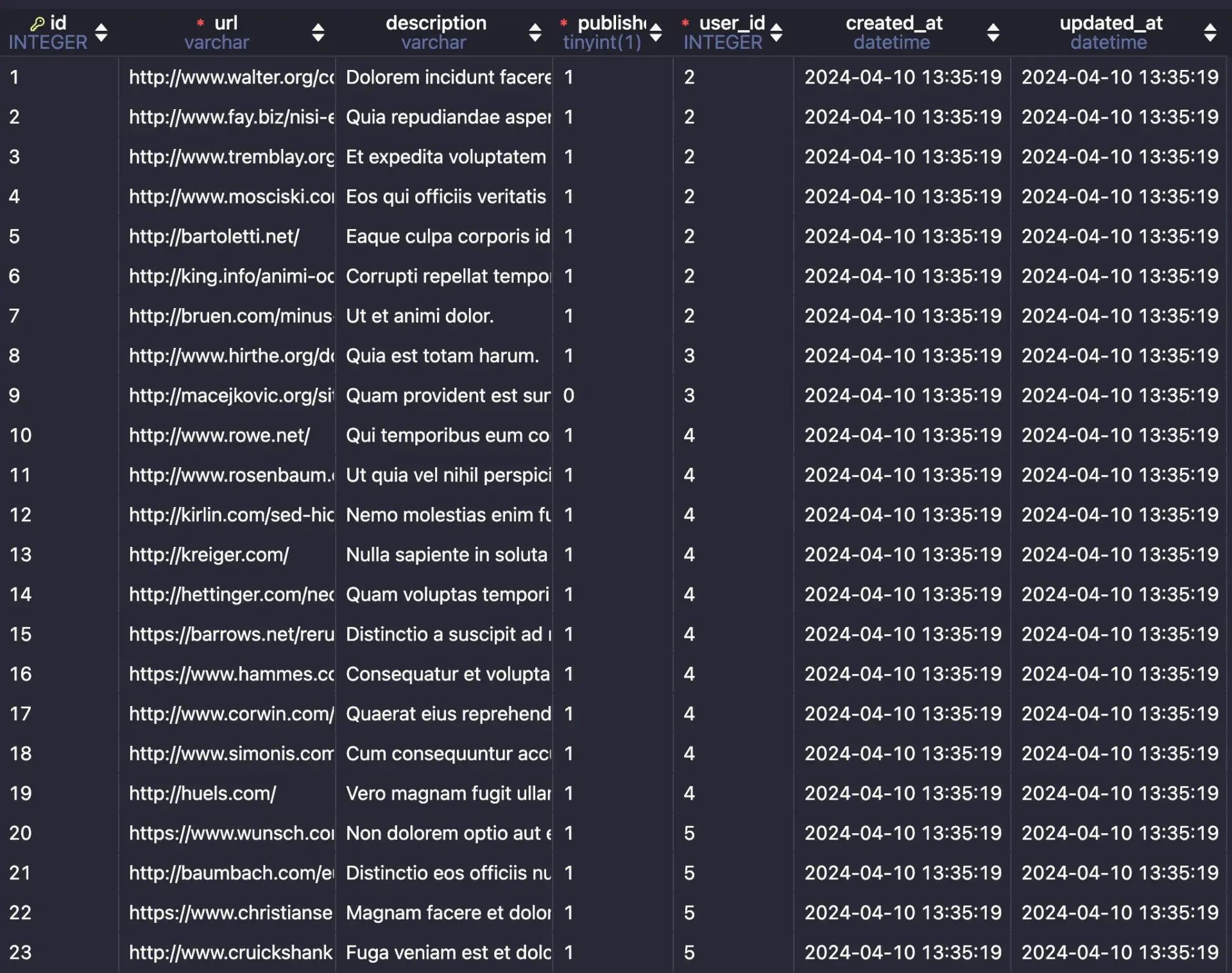Select the http://huels.com/ url cell
1232x973 pixels.
[203, 793]
